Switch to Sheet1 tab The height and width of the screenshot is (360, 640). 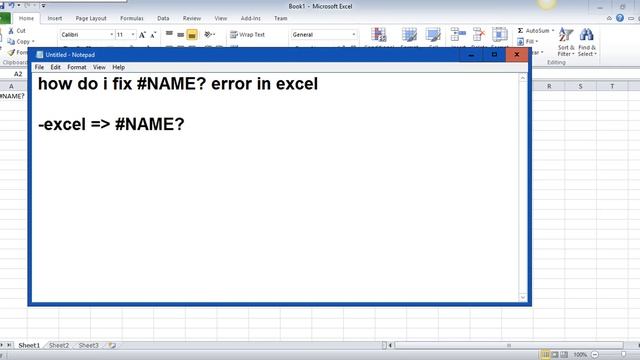click(x=29, y=346)
